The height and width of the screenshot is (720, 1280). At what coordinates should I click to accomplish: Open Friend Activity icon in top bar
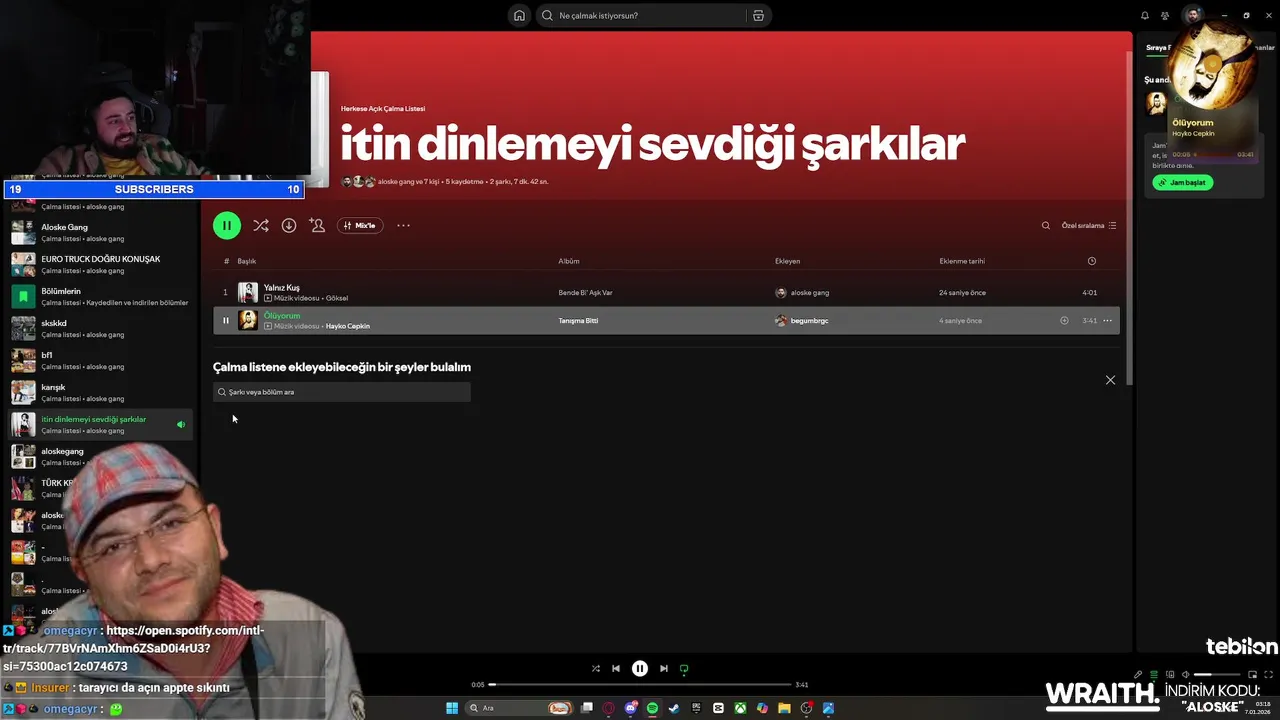pyautogui.click(x=1165, y=15)
